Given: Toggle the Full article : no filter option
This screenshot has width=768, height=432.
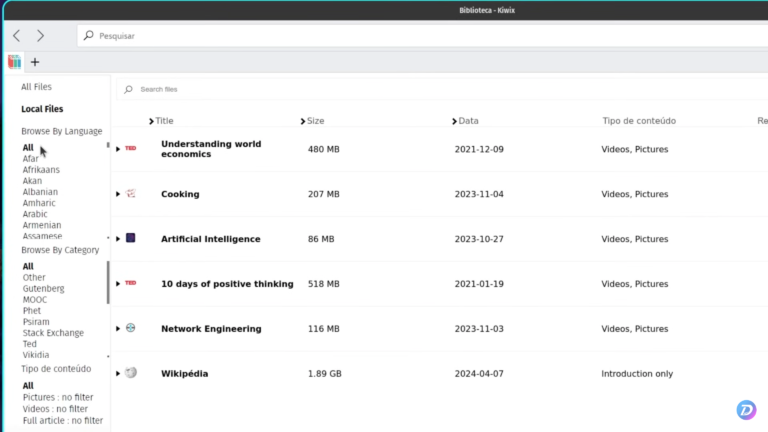Looking at the screenshot, I should (x=63, y=421).
